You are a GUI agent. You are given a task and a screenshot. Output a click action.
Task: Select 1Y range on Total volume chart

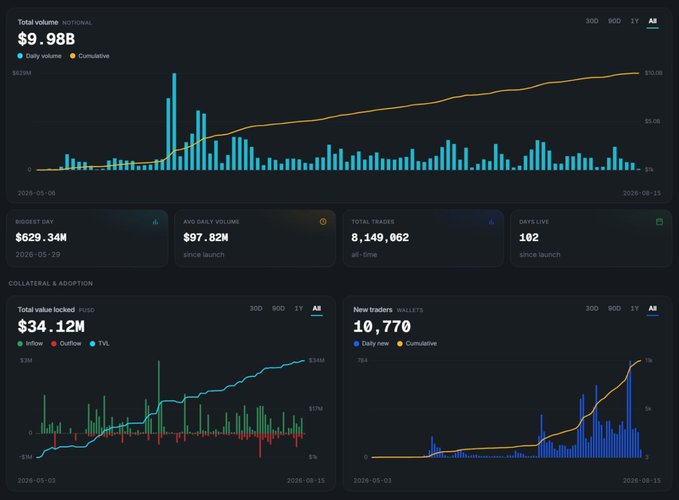point(634,21)
